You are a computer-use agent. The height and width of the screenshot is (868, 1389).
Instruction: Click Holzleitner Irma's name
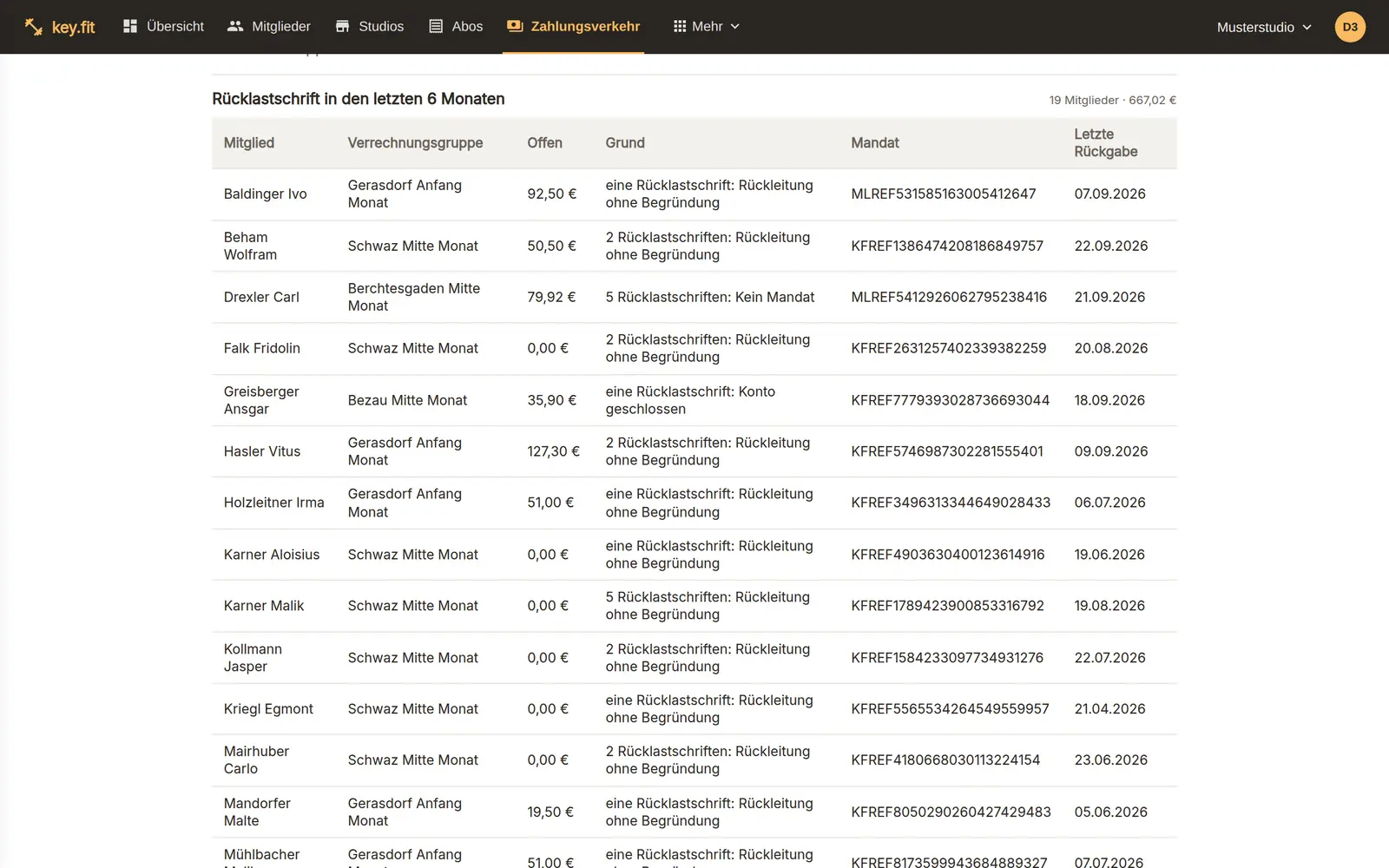pyautogui.click(x=274, y=503)
